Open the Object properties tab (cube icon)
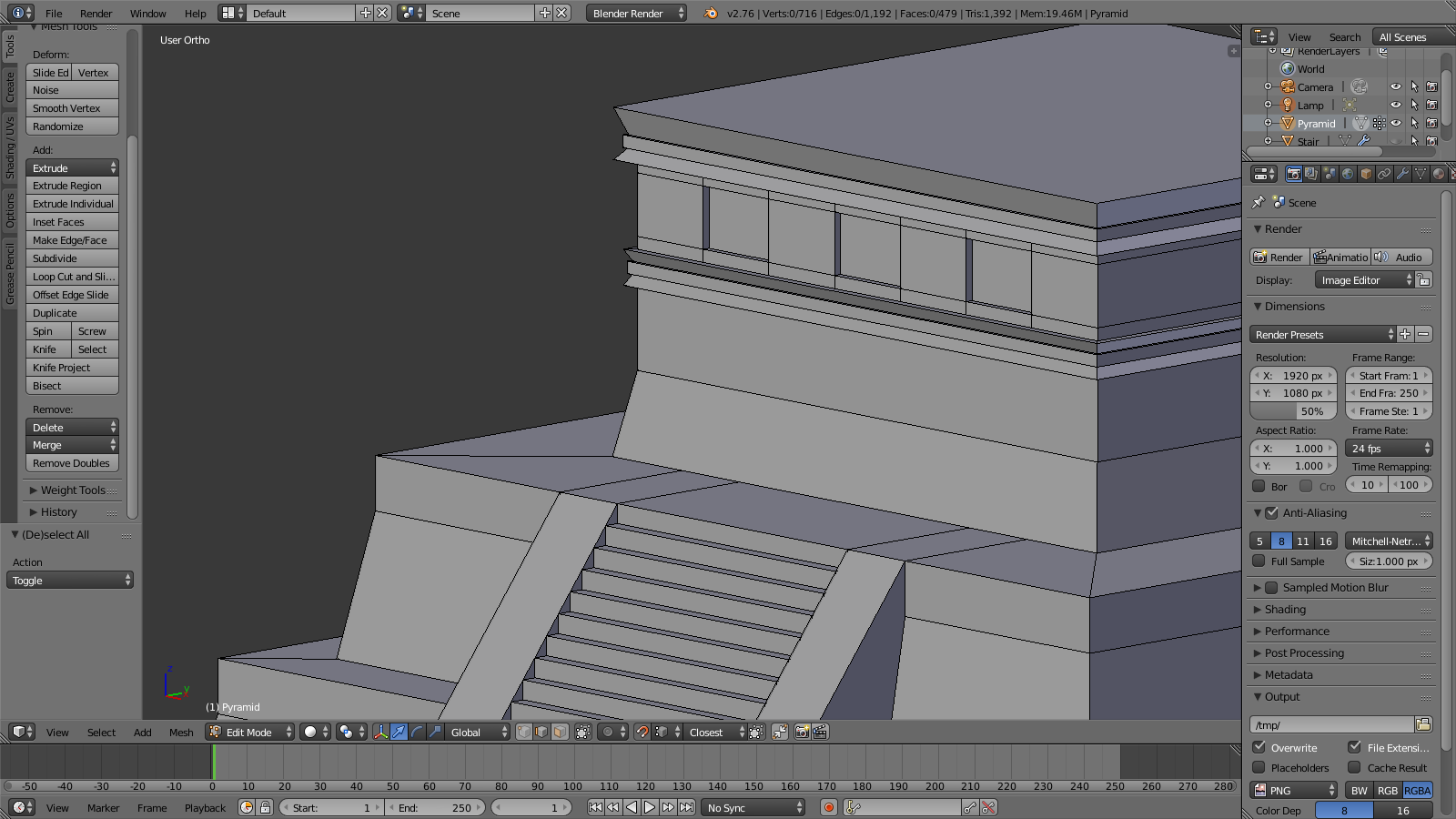 1366,174
